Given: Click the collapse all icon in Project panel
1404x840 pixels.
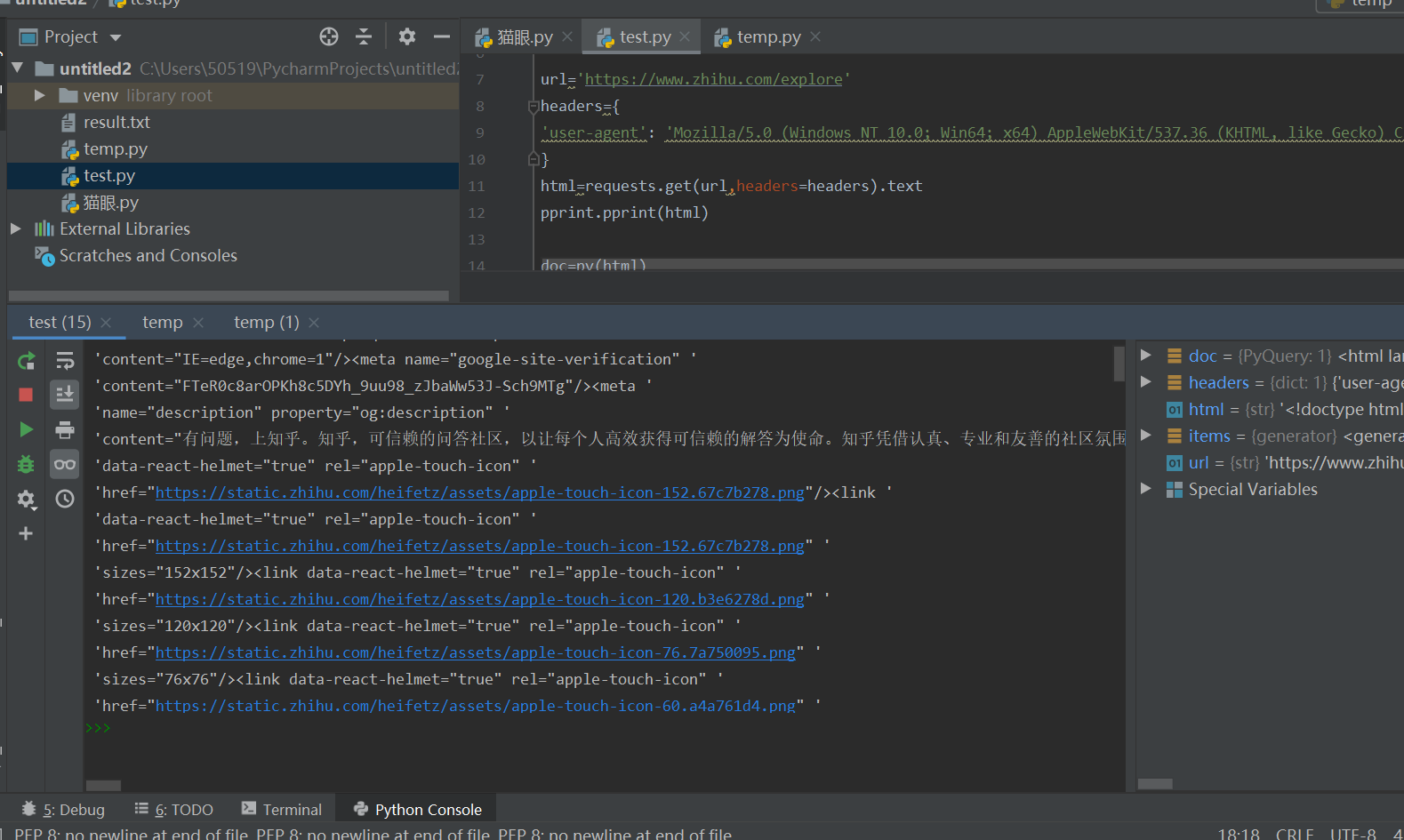Looking at the screenshot, I should point(364,36).
